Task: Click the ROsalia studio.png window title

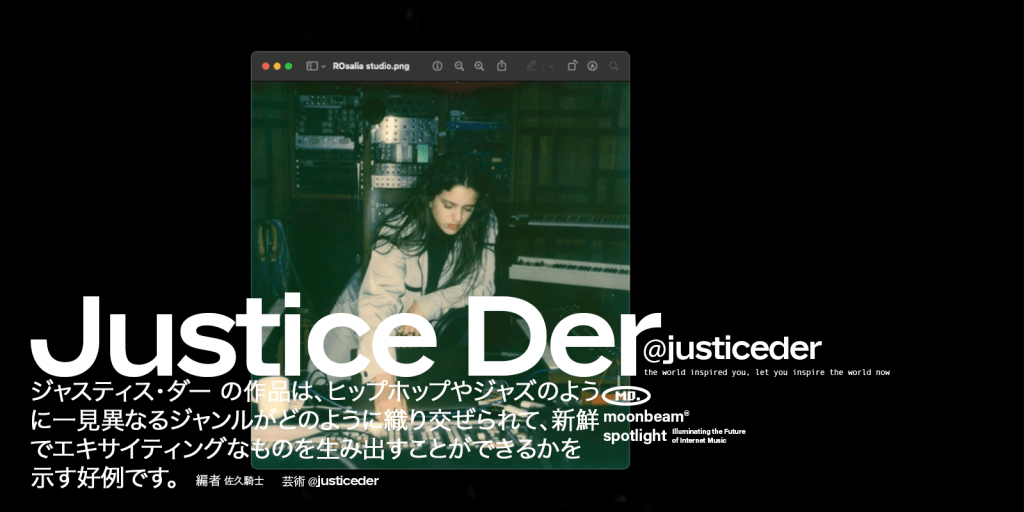Action: coord(371,66)
